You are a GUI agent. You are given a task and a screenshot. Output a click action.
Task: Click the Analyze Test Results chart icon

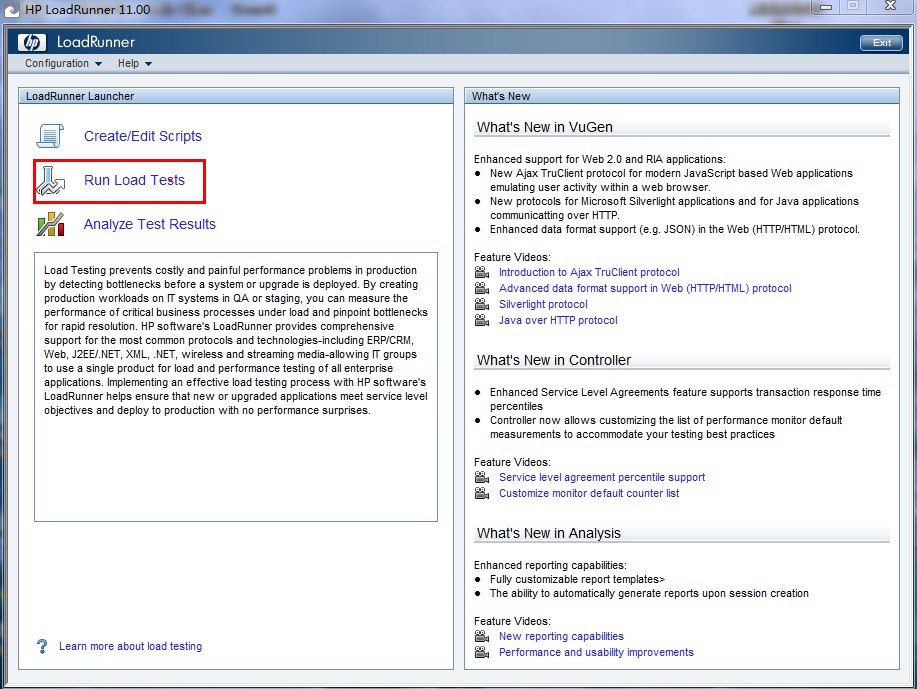[x=51, y=224]
